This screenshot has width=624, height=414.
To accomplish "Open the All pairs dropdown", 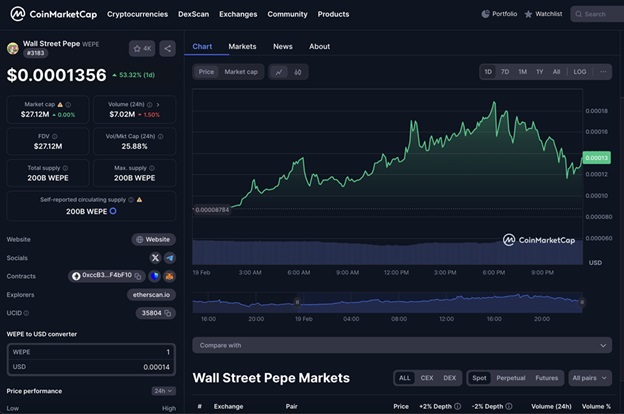I will click(589, 378).
